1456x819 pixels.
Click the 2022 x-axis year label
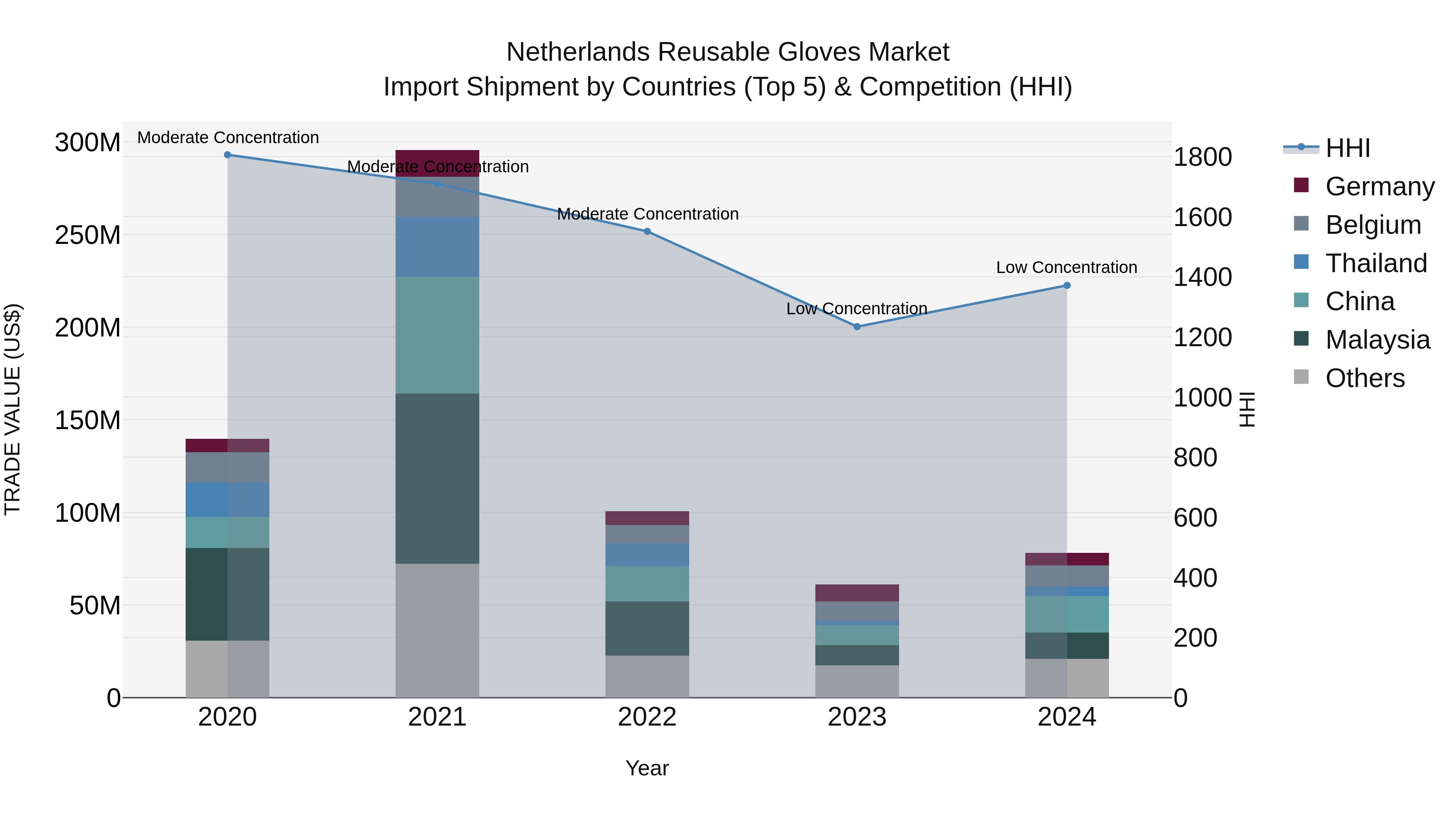(x=647, y=717)
